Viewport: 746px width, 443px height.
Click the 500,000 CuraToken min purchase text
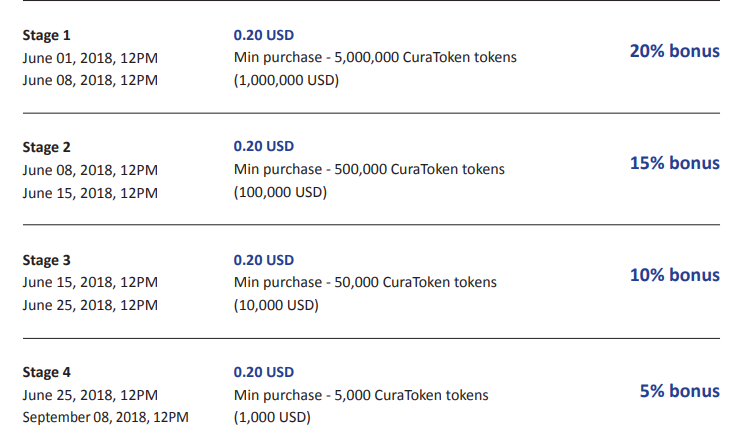tap(369, 169)
